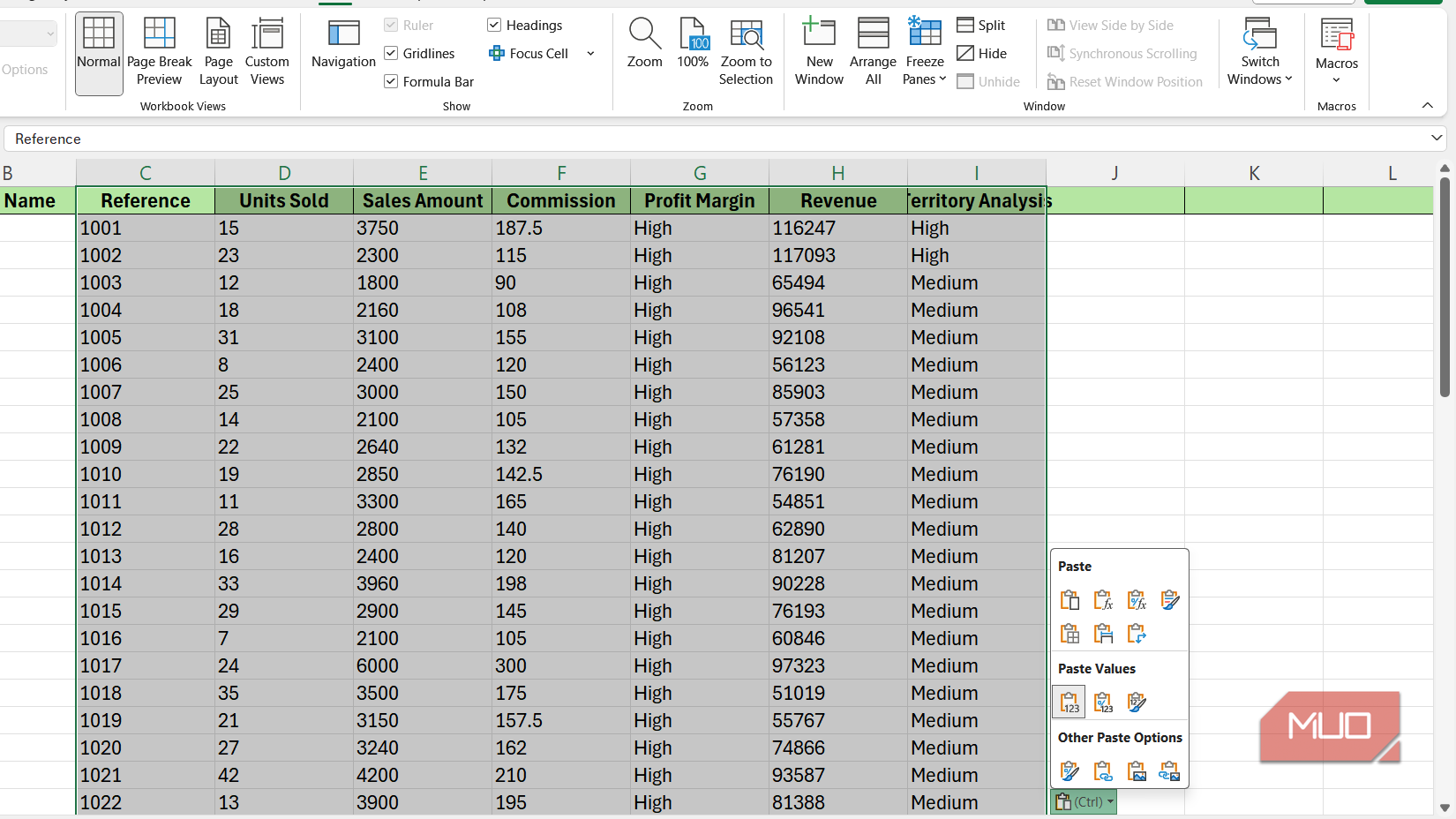Open Page Break Preview view
The image size is (1456, 819).
click(x=160, y=53)
